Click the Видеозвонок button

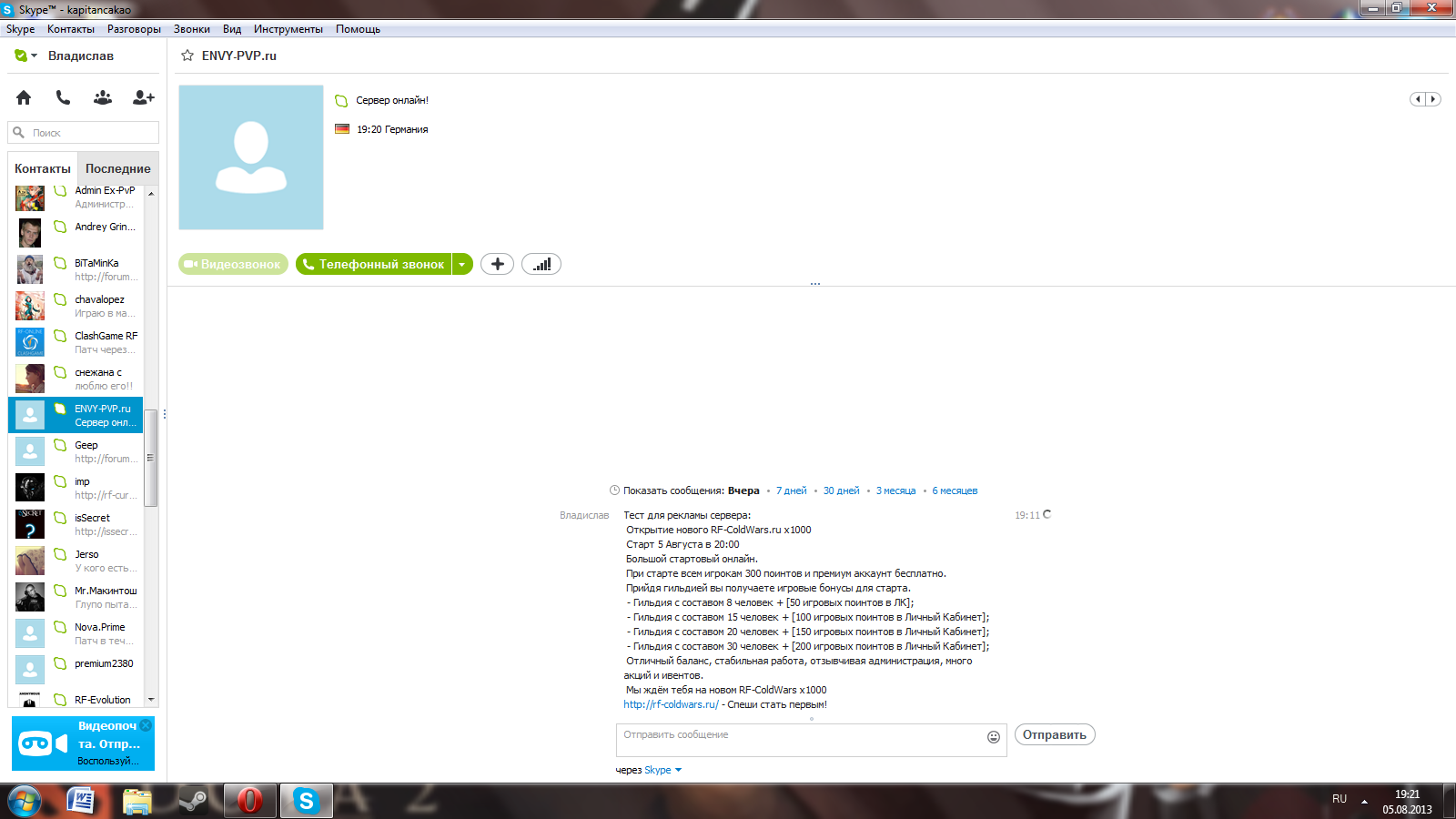point(234,264)
